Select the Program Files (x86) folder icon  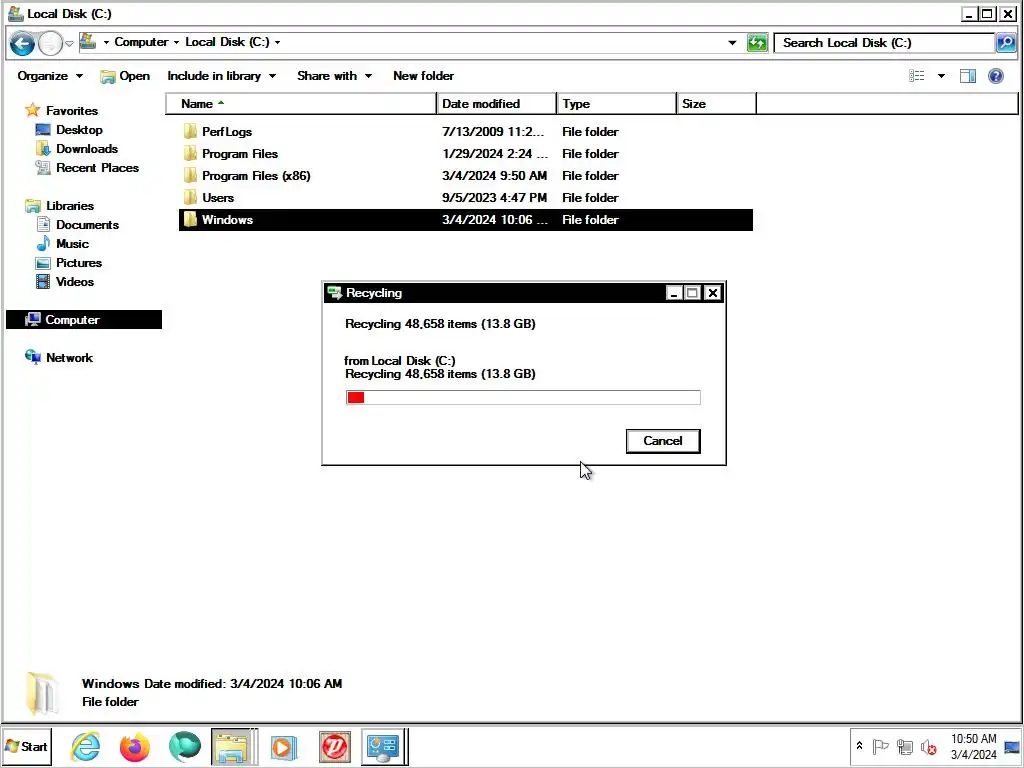click(x=190, y=176)
